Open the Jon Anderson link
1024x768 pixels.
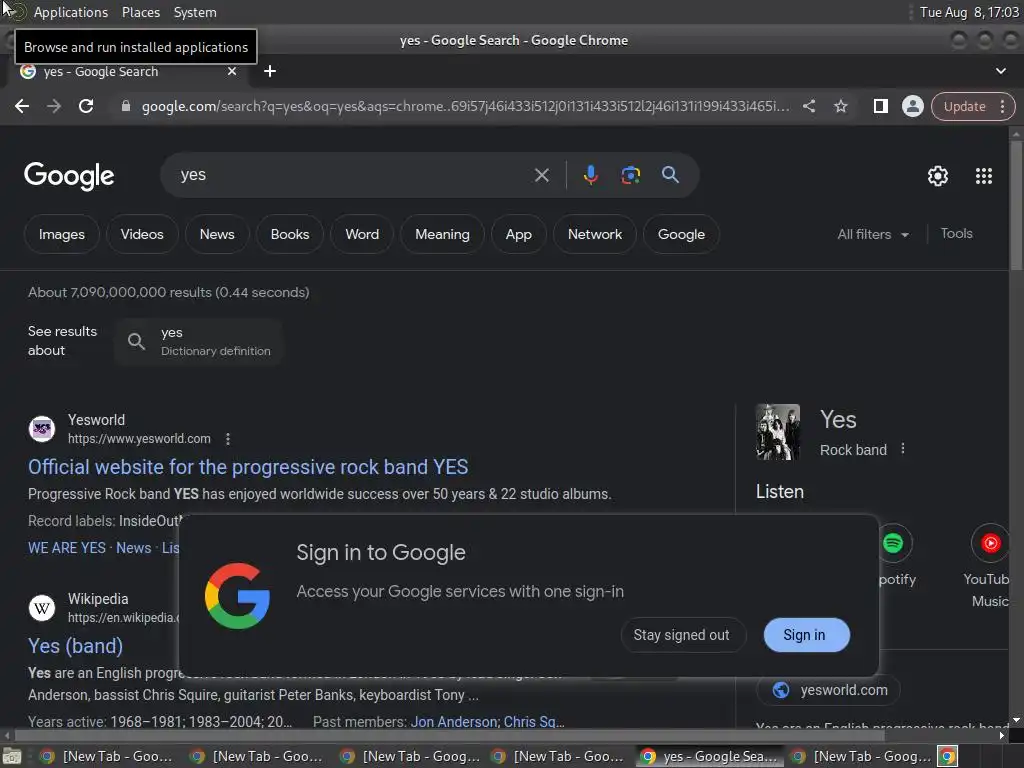click(x=454, y=722)
